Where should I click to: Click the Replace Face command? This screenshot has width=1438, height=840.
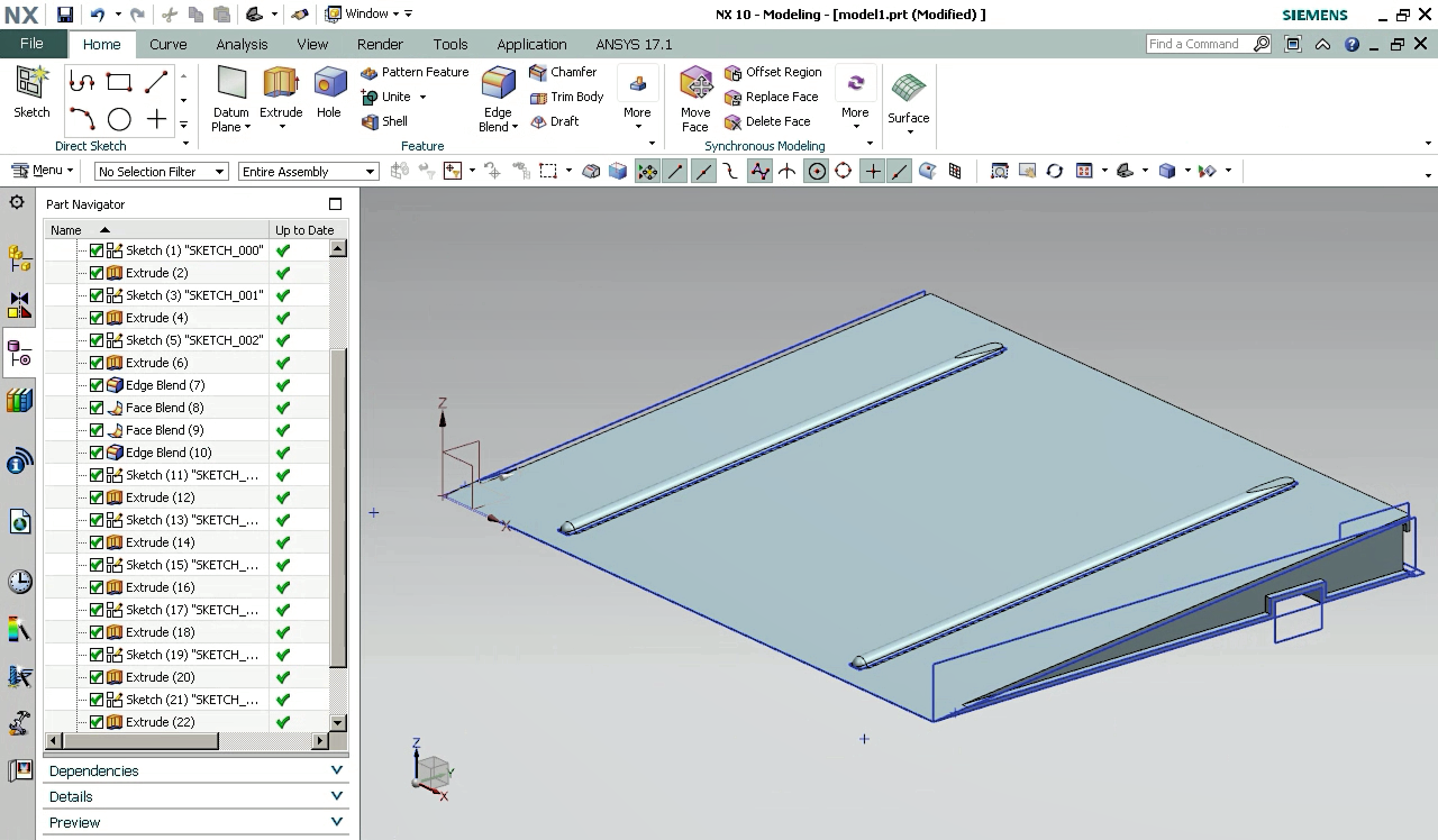pos(771,97)
